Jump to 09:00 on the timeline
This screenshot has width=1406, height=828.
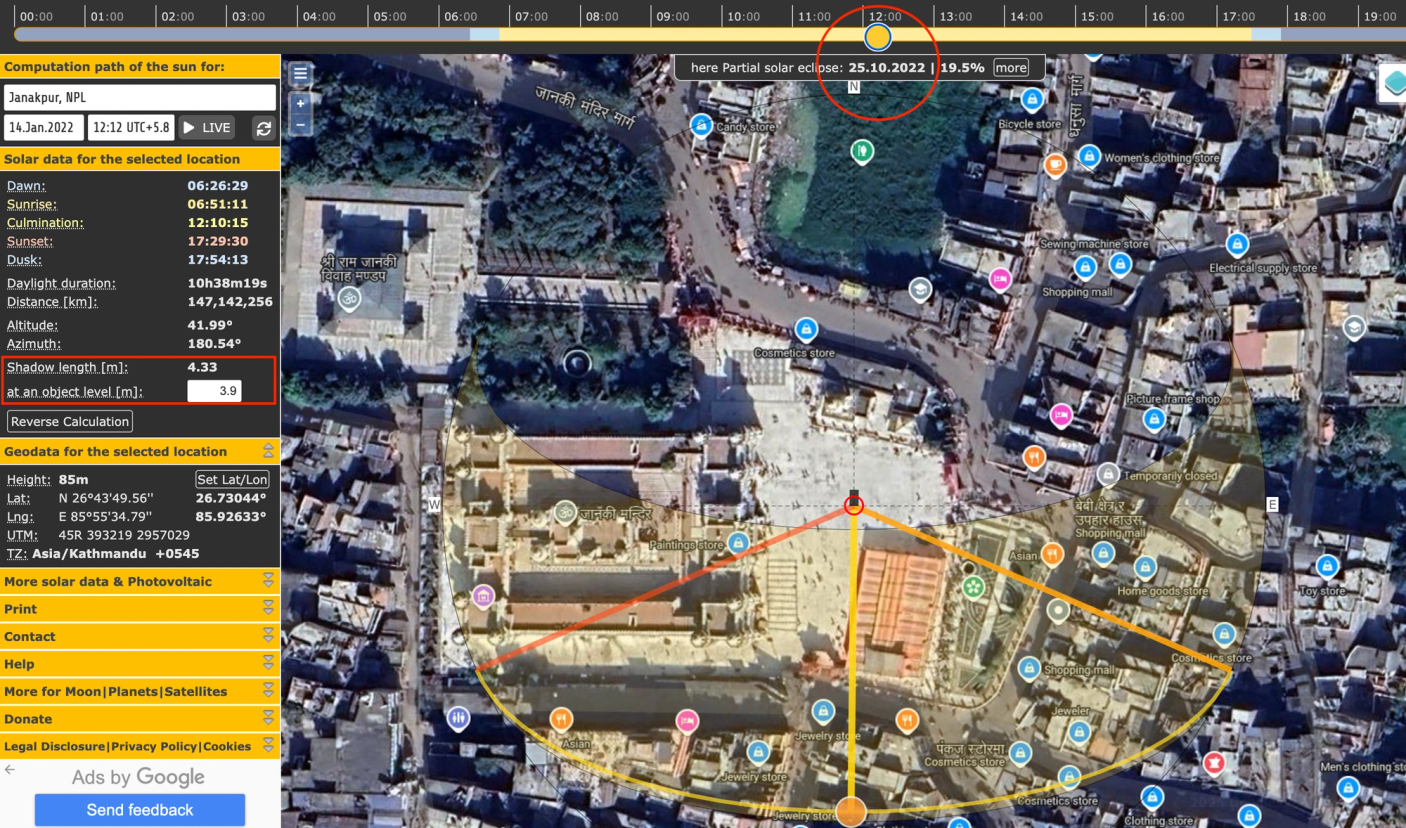tap(673, 16)
